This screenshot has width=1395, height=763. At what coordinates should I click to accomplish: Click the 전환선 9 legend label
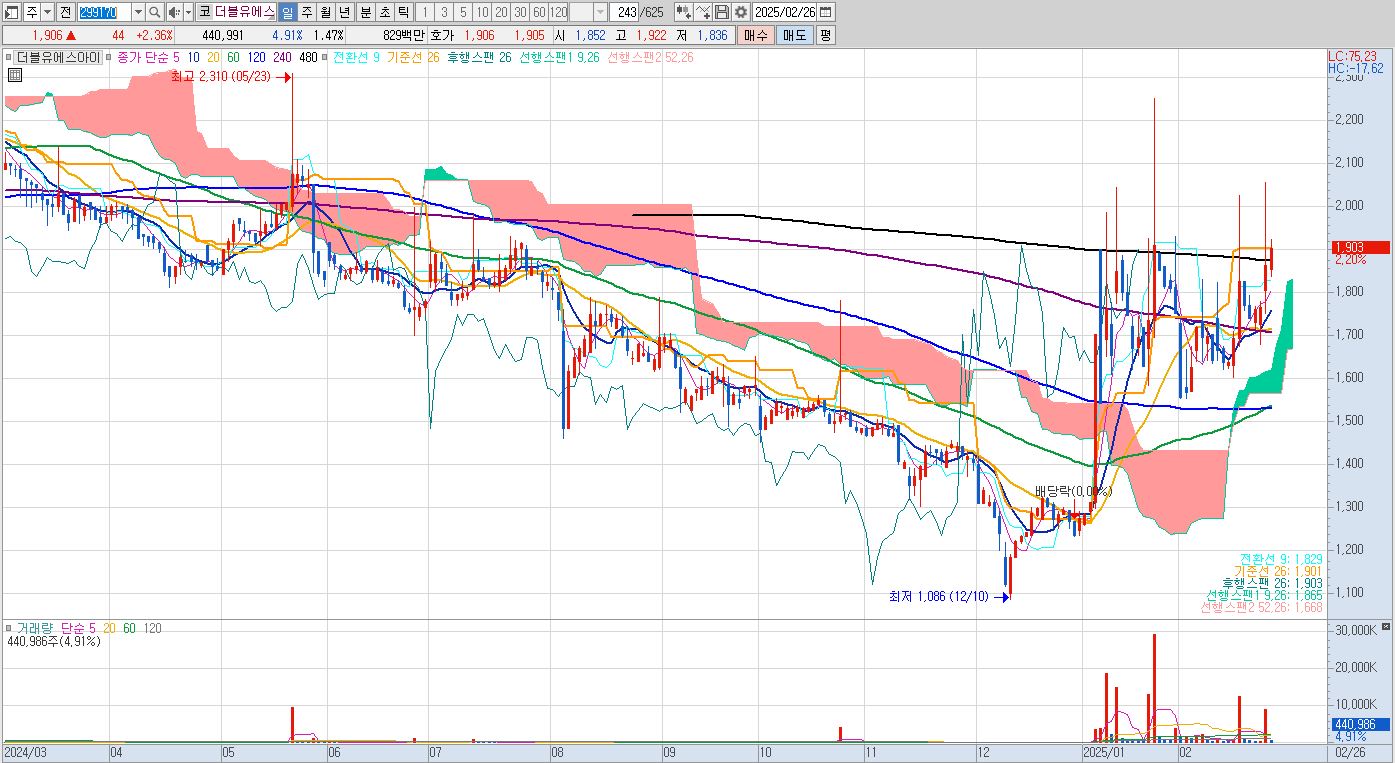coord(356,57)
